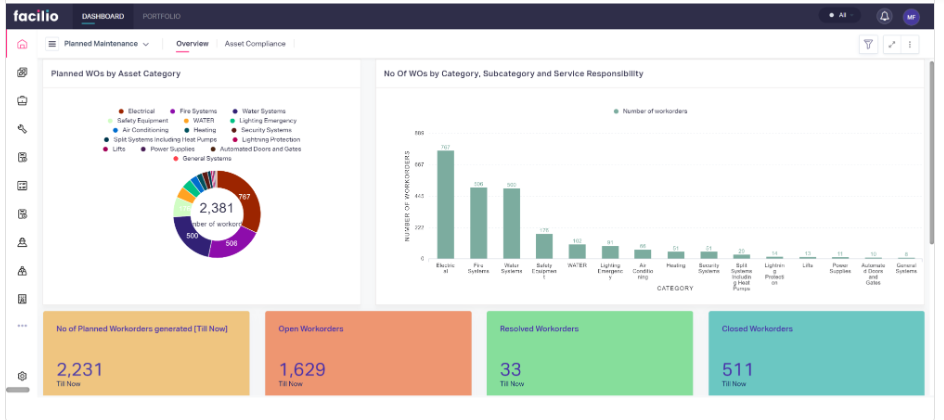944x420 pixels.
Task: Open the MF user avatar menu
Action: [x=911, y=17]
